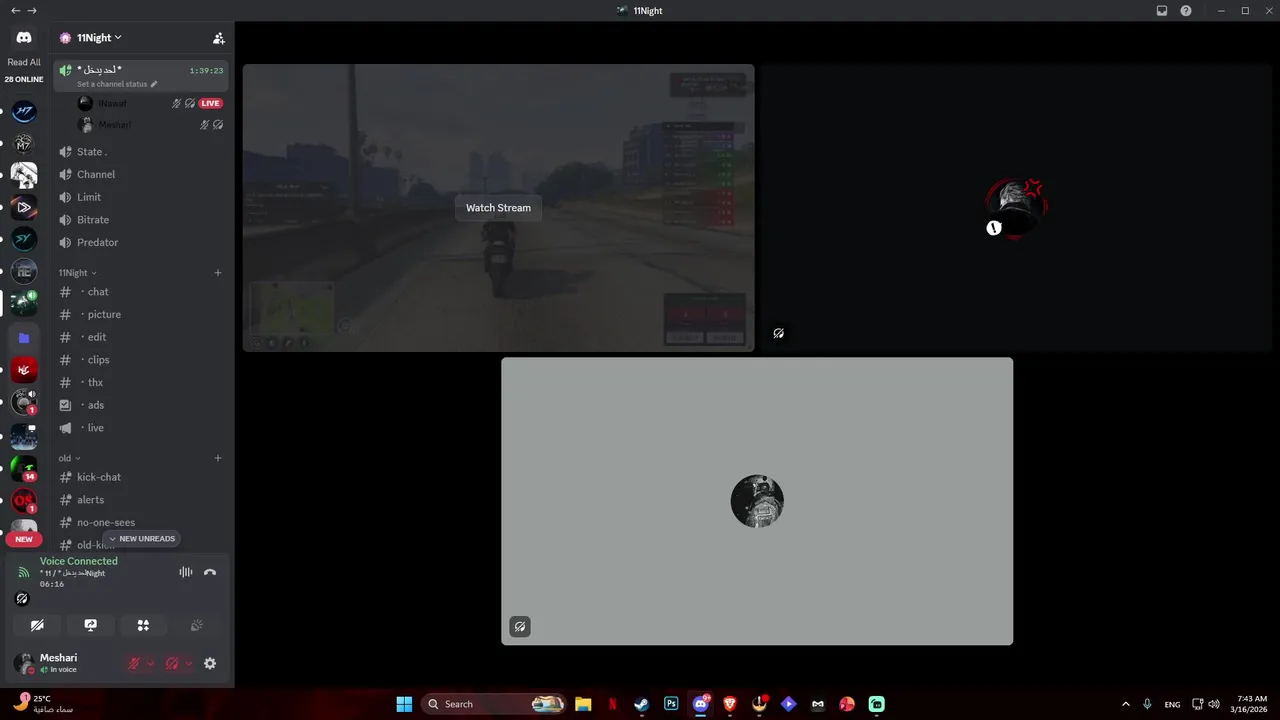Click the red LIVE badge beside iNawaf
Screen dimensions: 1280x720
point(210,103)
